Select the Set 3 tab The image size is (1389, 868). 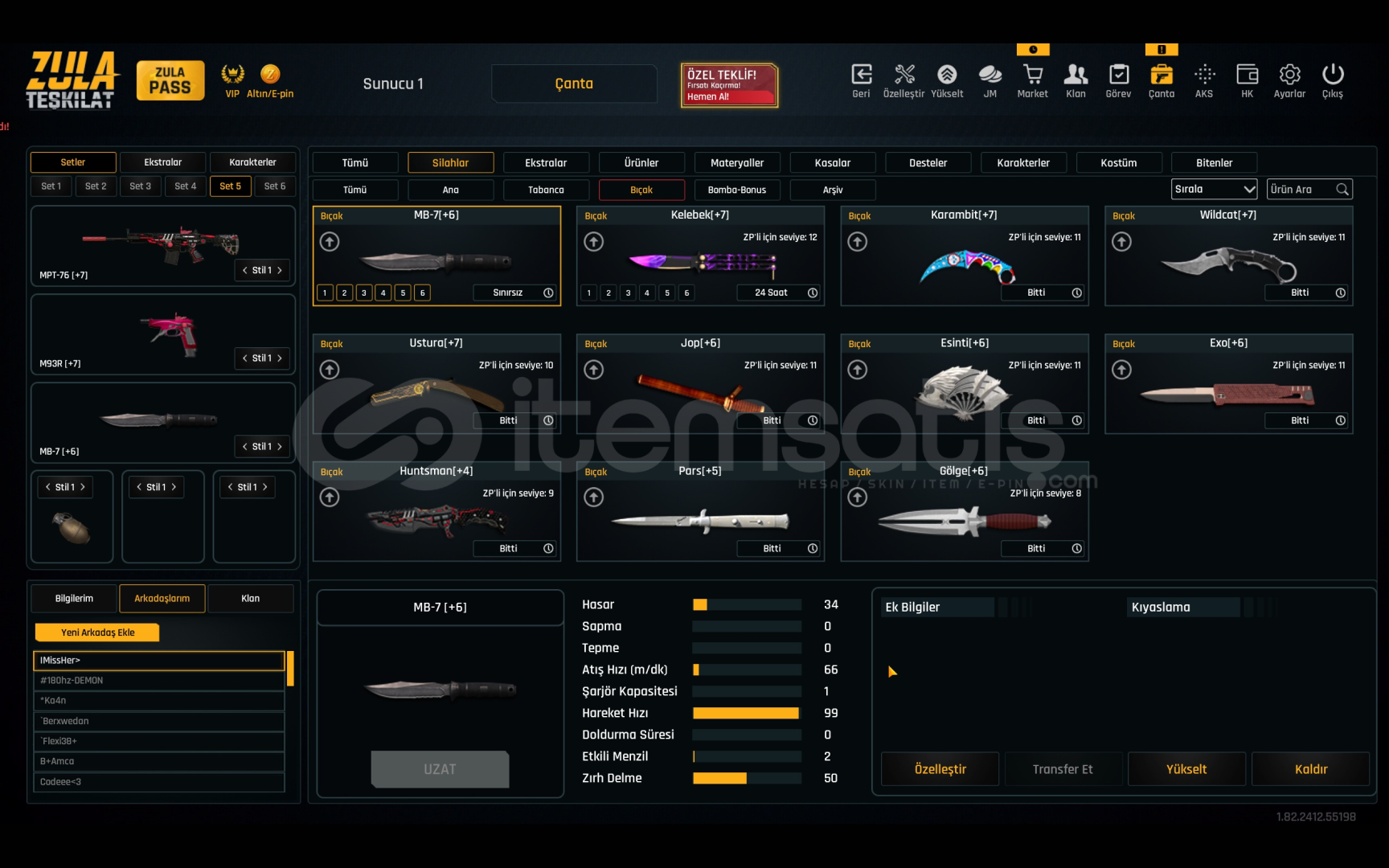tap(141, 186)
